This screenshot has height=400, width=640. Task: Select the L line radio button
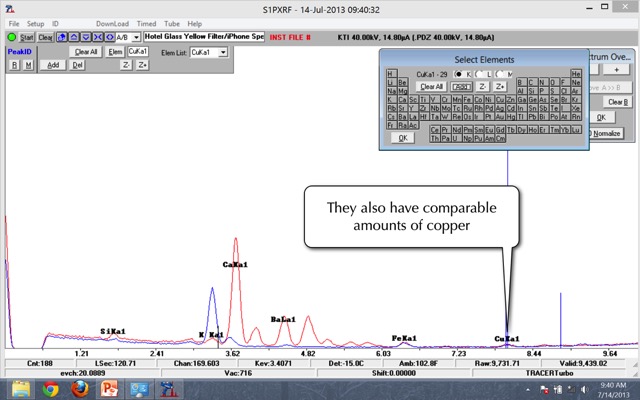480,74
